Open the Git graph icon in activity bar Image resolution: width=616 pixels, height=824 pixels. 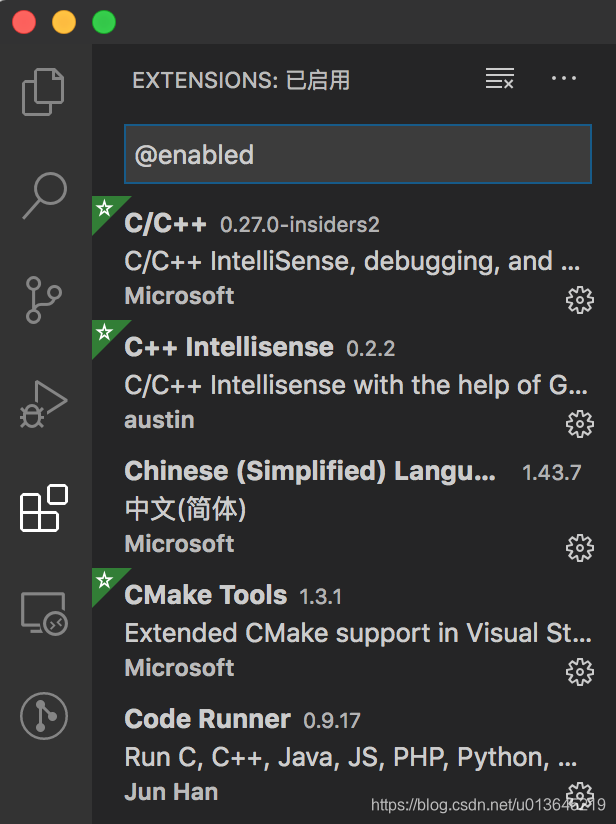click(x=44, y=716)
